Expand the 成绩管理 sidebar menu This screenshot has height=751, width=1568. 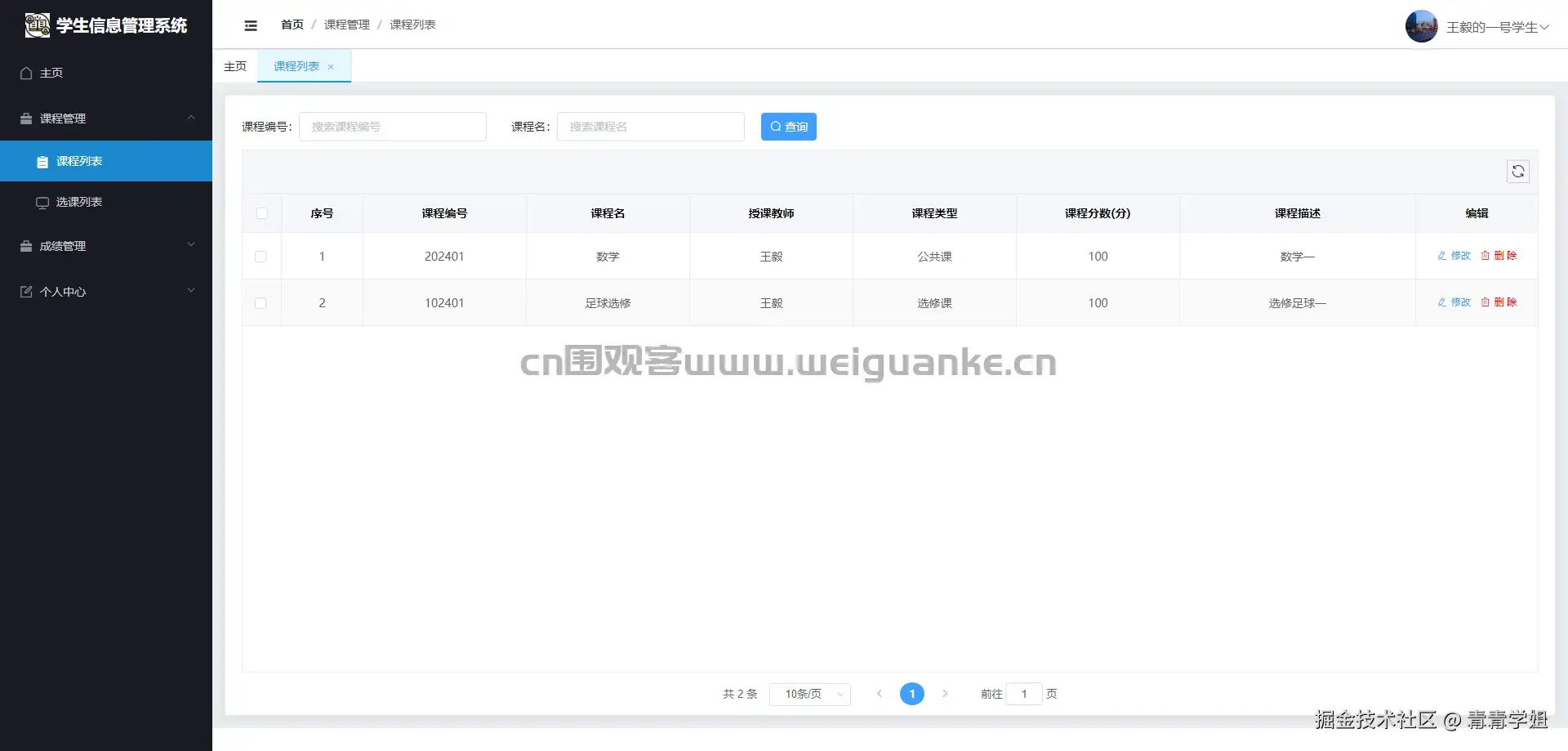[106, 246]
